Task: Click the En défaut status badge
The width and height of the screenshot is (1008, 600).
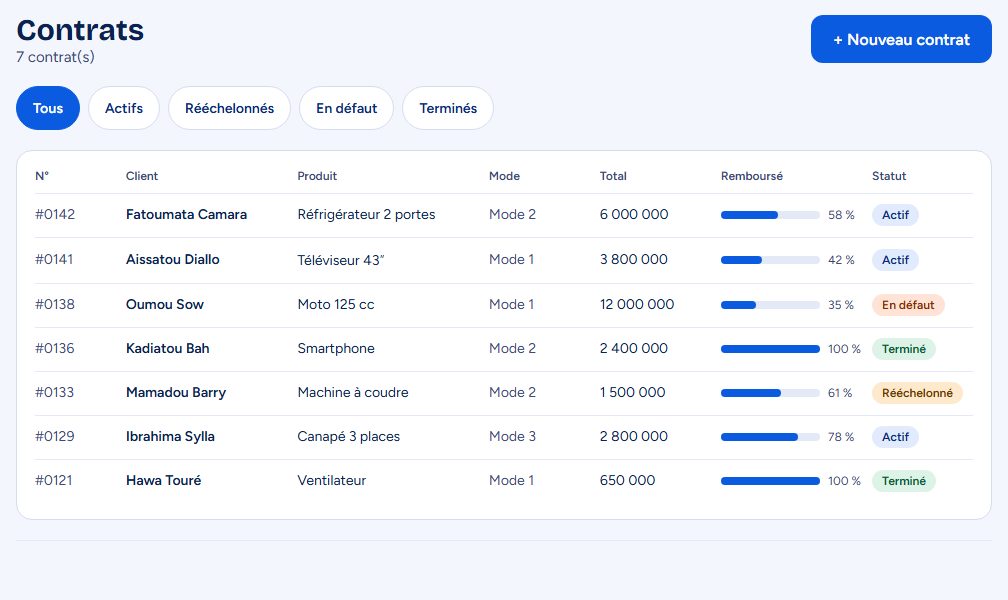Action: 908,305
